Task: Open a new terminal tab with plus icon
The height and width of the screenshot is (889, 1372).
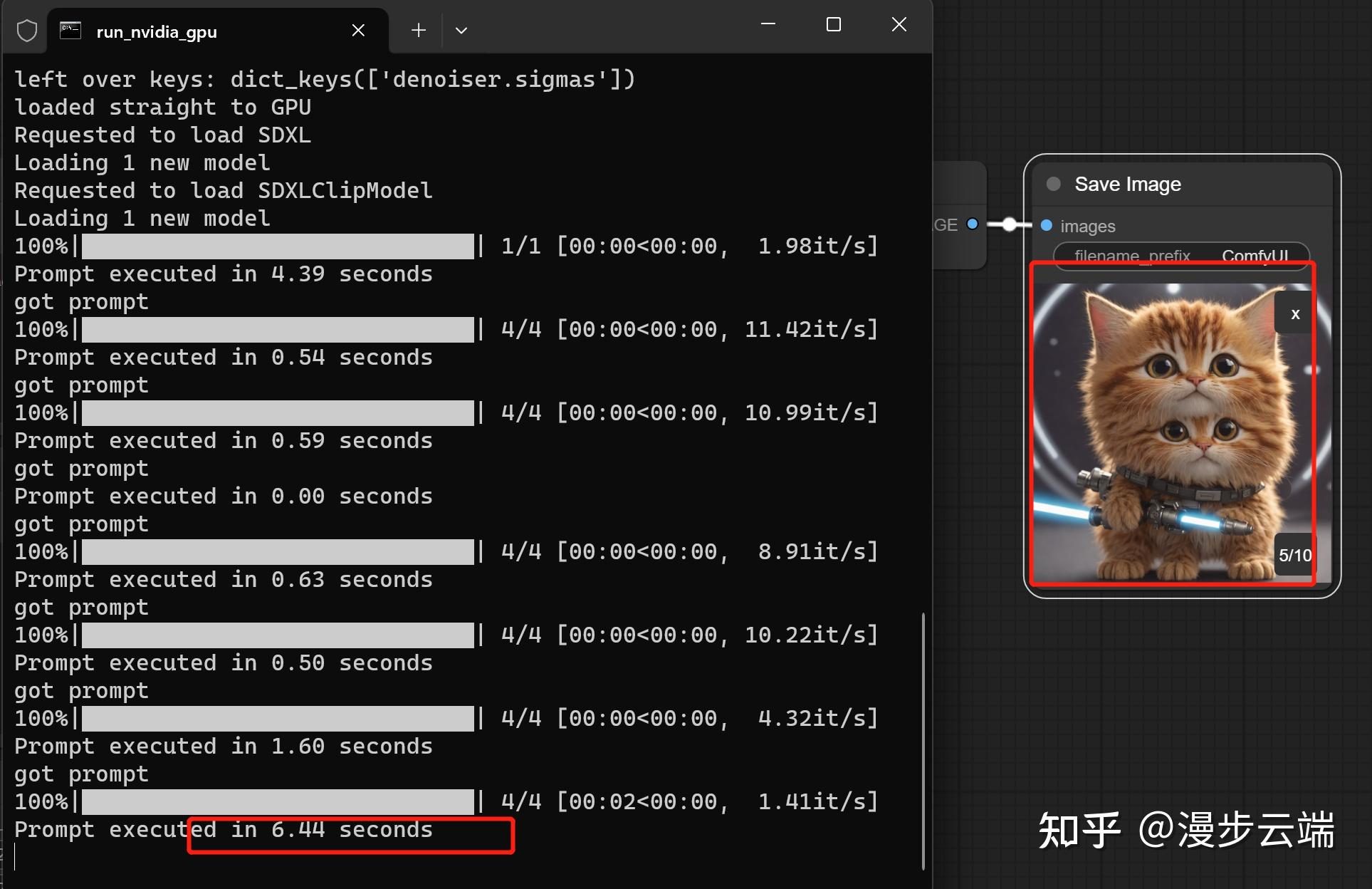Action: (x=418, y=30)
